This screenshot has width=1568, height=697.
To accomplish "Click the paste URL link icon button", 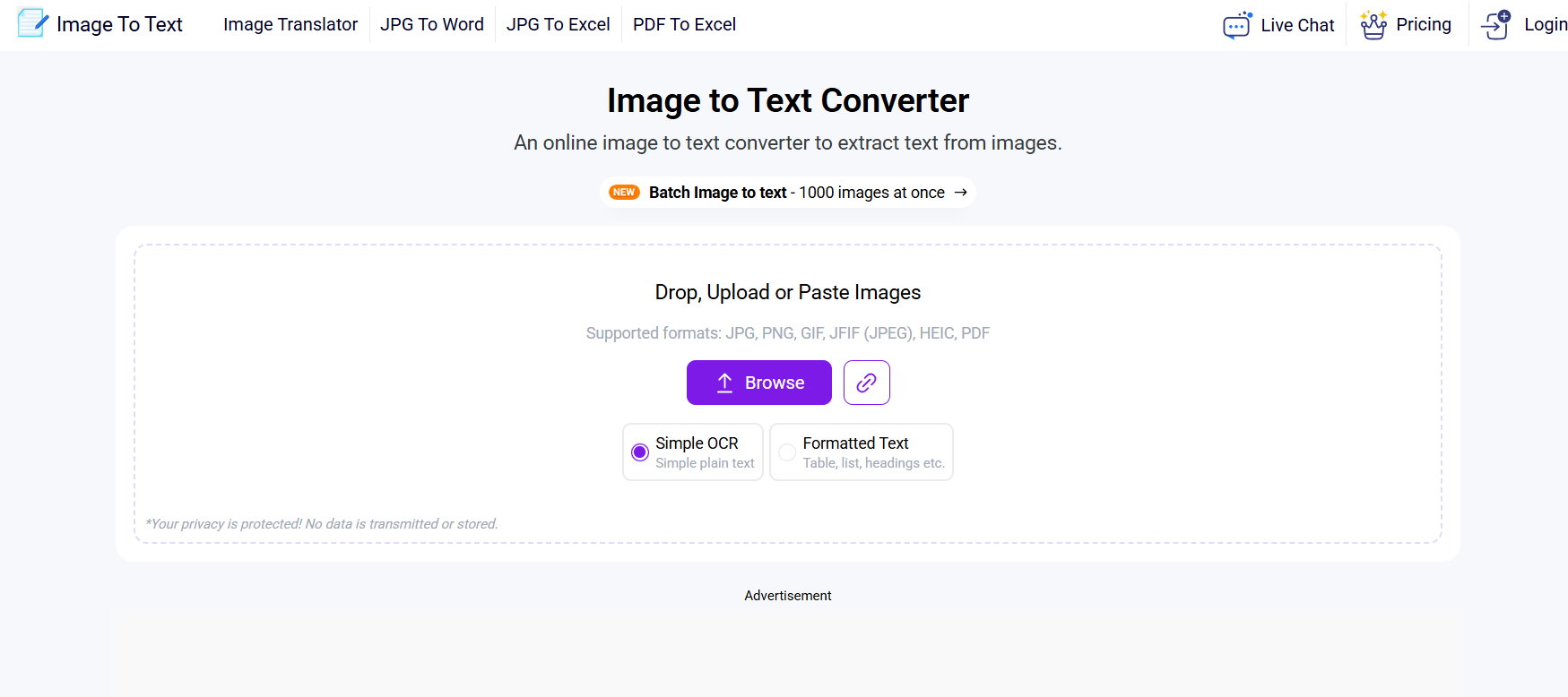I will pos(866,383).
